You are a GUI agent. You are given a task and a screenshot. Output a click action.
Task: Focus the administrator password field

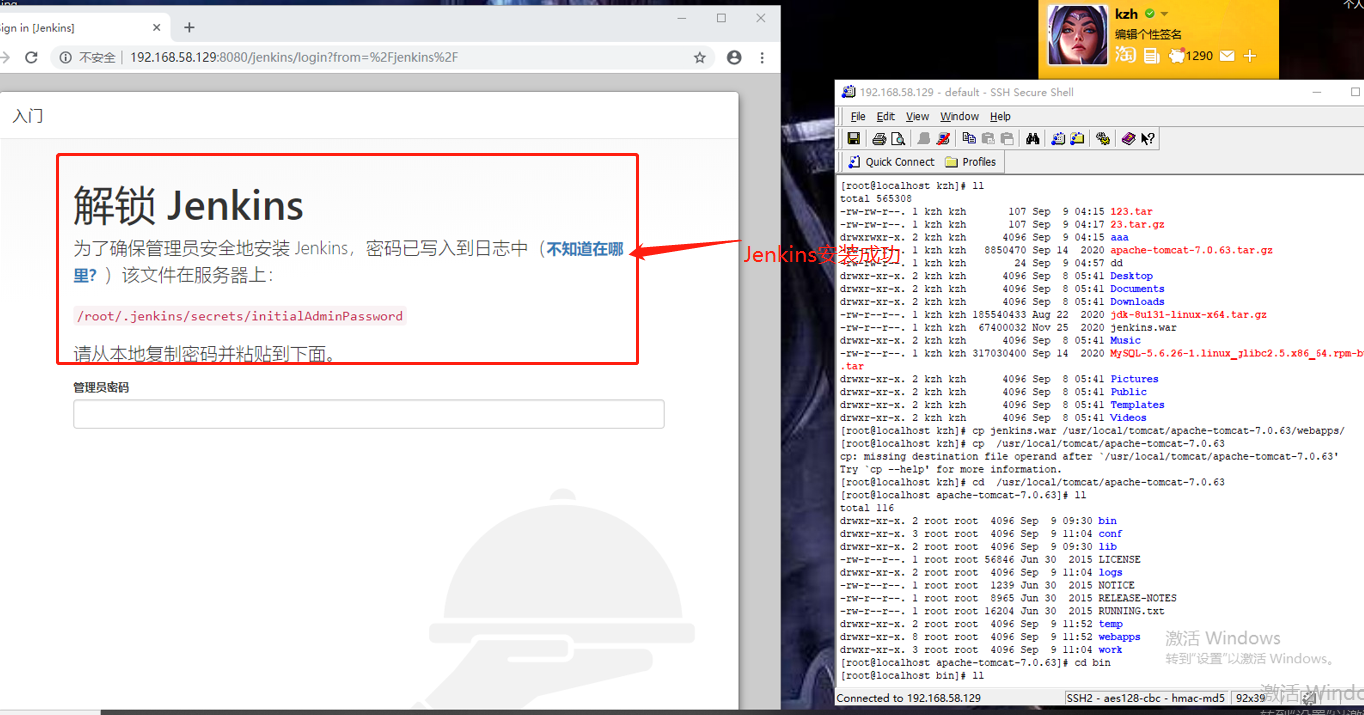coord(368,414)
